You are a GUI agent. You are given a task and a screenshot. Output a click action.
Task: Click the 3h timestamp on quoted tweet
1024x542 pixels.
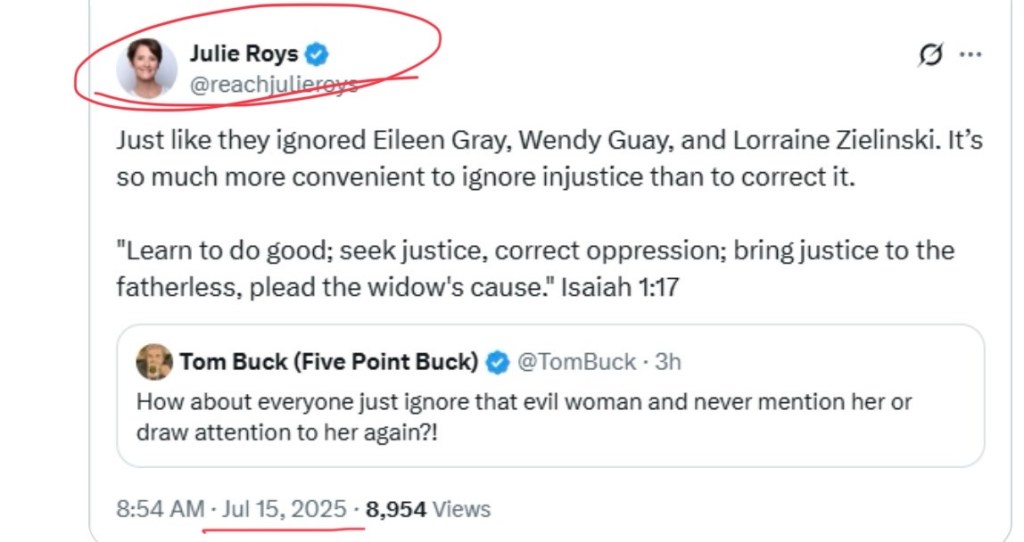[x=668, y=362]
